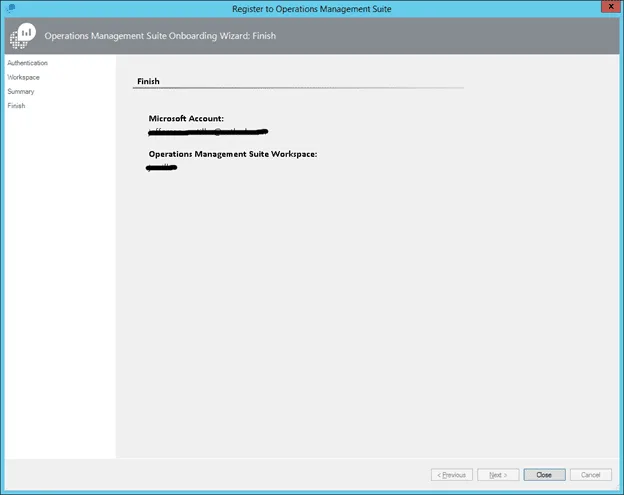Select the Finish step in the sidebar
The width and height of the screenshot is (624, 495).
16,106
